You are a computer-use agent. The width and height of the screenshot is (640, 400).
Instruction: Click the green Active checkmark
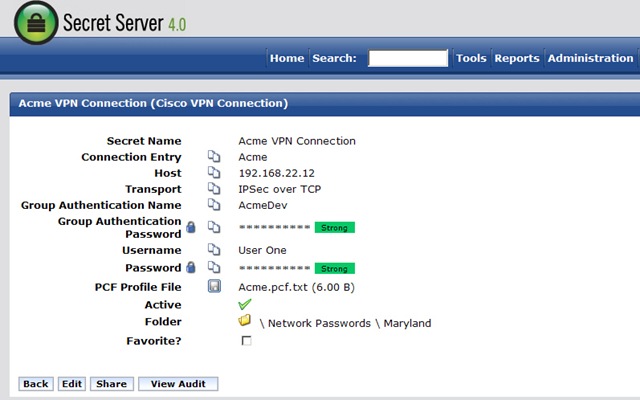(245, 304)
